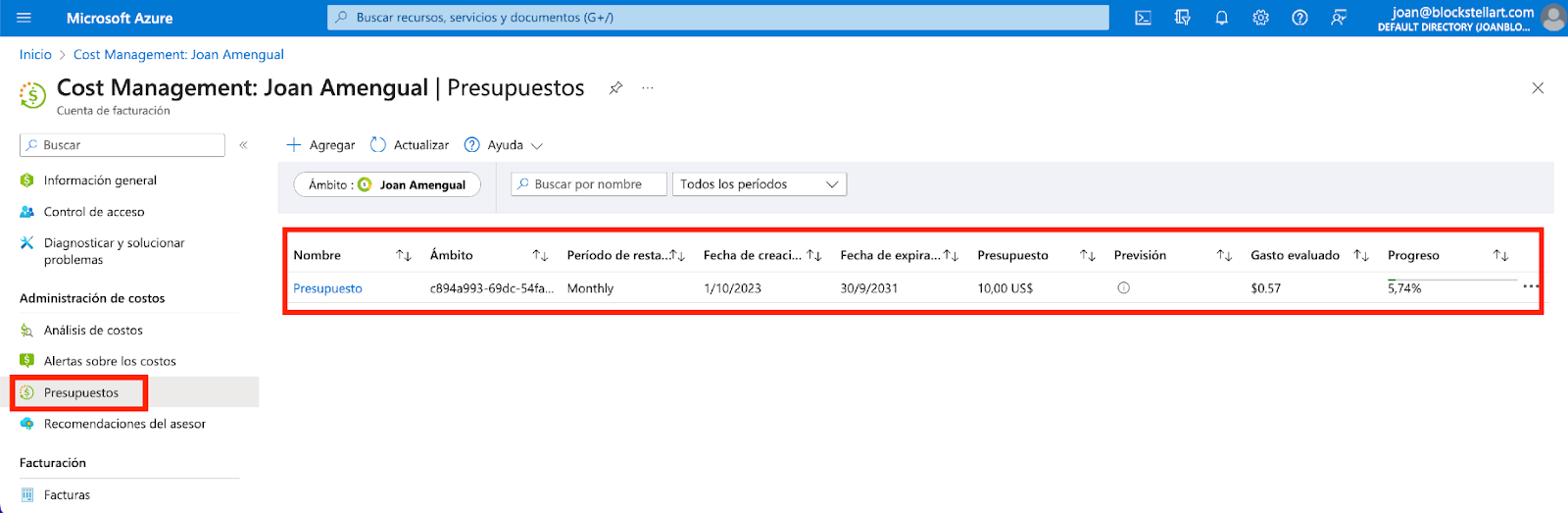Click the Monthly period cell
This screenshot has height=513, width=1568.
tap(591, 288)
